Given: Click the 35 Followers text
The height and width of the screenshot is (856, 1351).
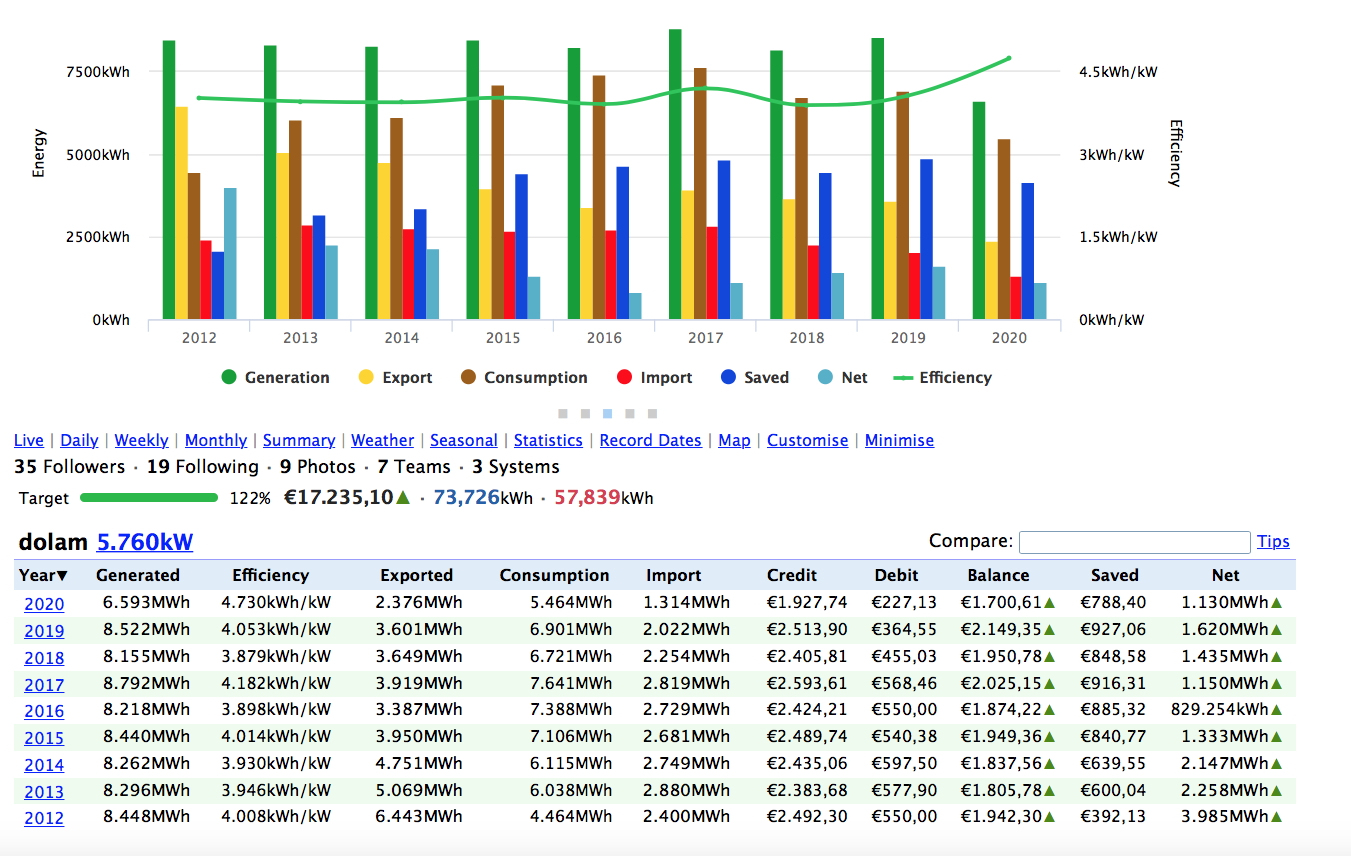Looking at the screenshot, I should click(x=70, y=467).
